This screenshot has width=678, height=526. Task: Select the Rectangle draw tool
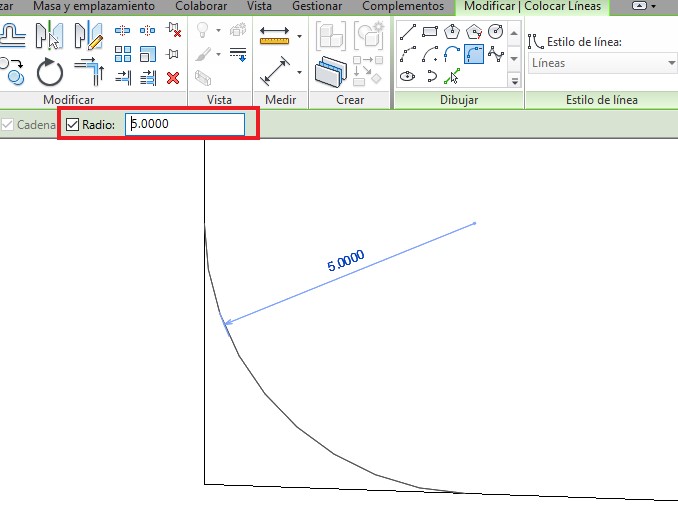pyautogui.click(x=430, y=32)
